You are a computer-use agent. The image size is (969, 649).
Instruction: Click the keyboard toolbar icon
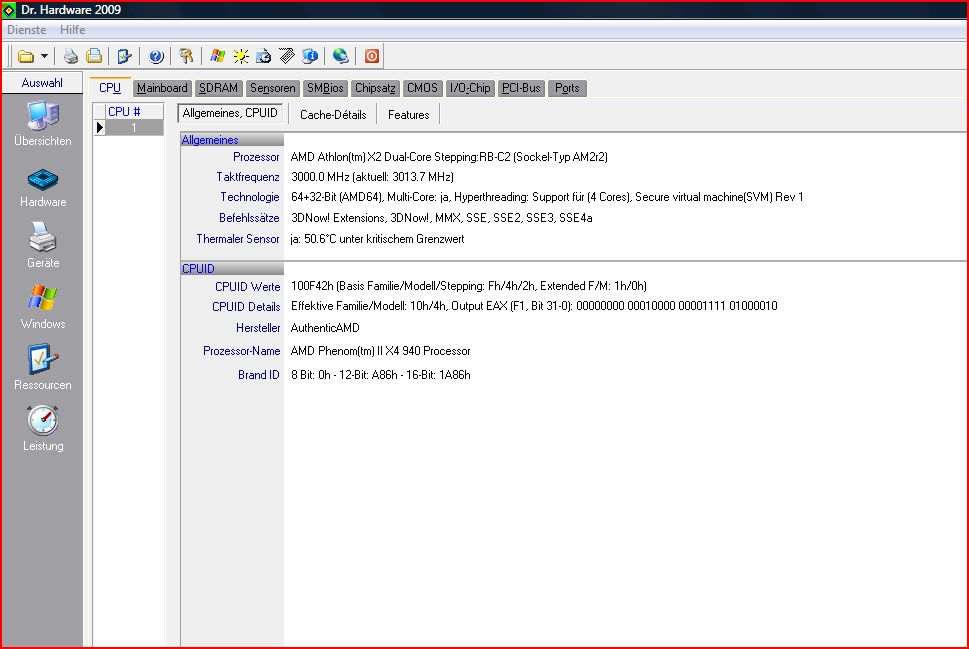coord(287,56)
